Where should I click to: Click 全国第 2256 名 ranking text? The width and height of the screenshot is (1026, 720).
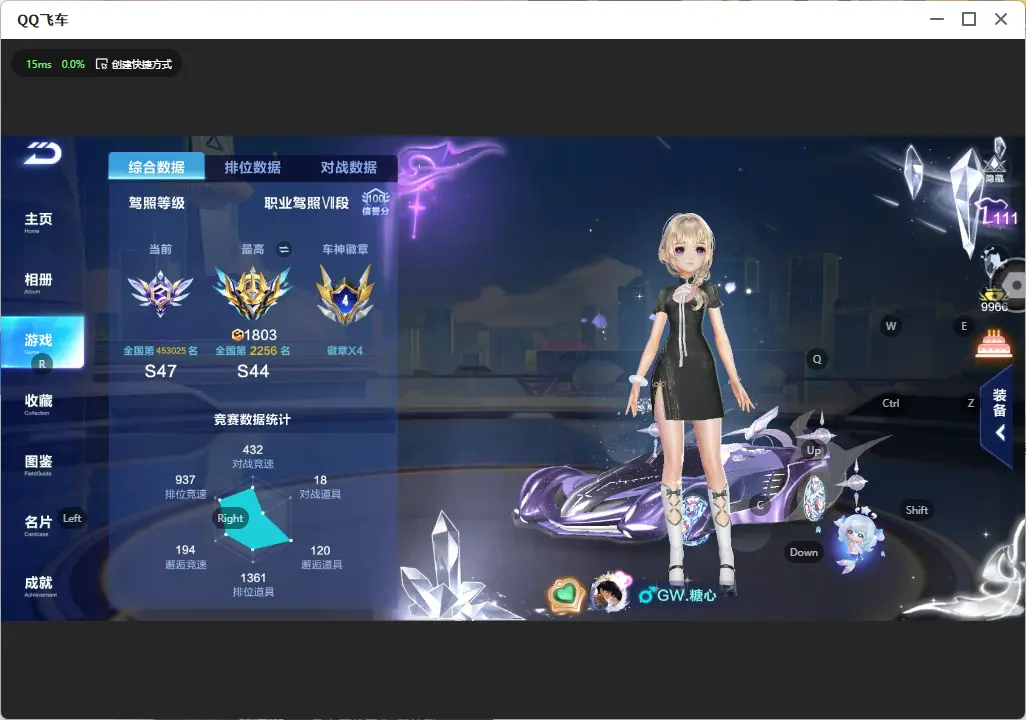tap(253, 351)
